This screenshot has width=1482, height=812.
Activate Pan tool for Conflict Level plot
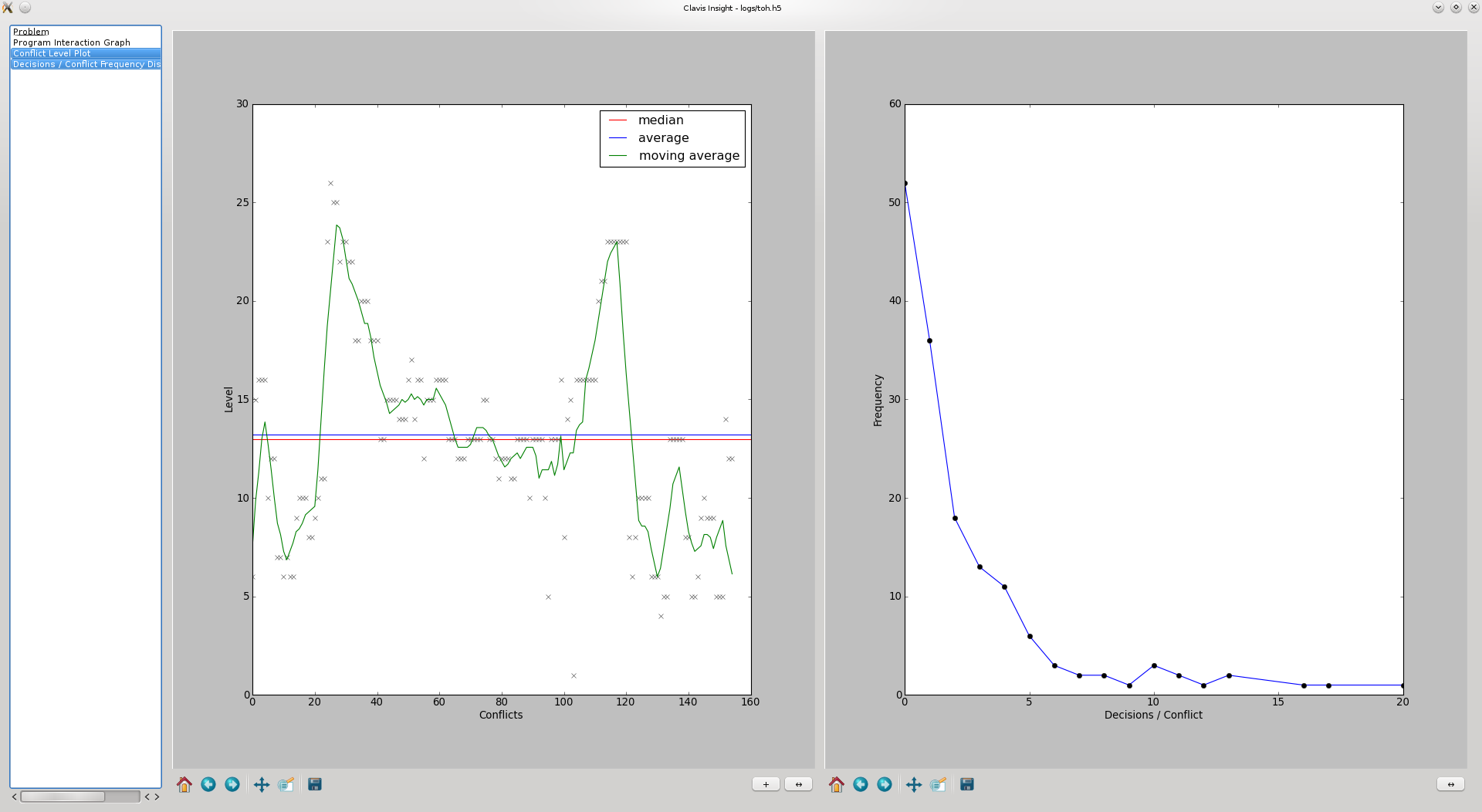pos(262,784)
